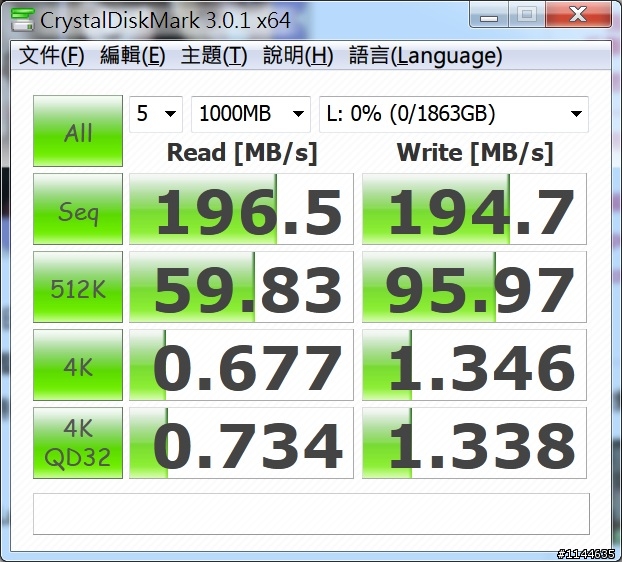Viewport: 622px width, 562px height.
Task: Open the 主題(T) menu
Action: tap(214, 55)
